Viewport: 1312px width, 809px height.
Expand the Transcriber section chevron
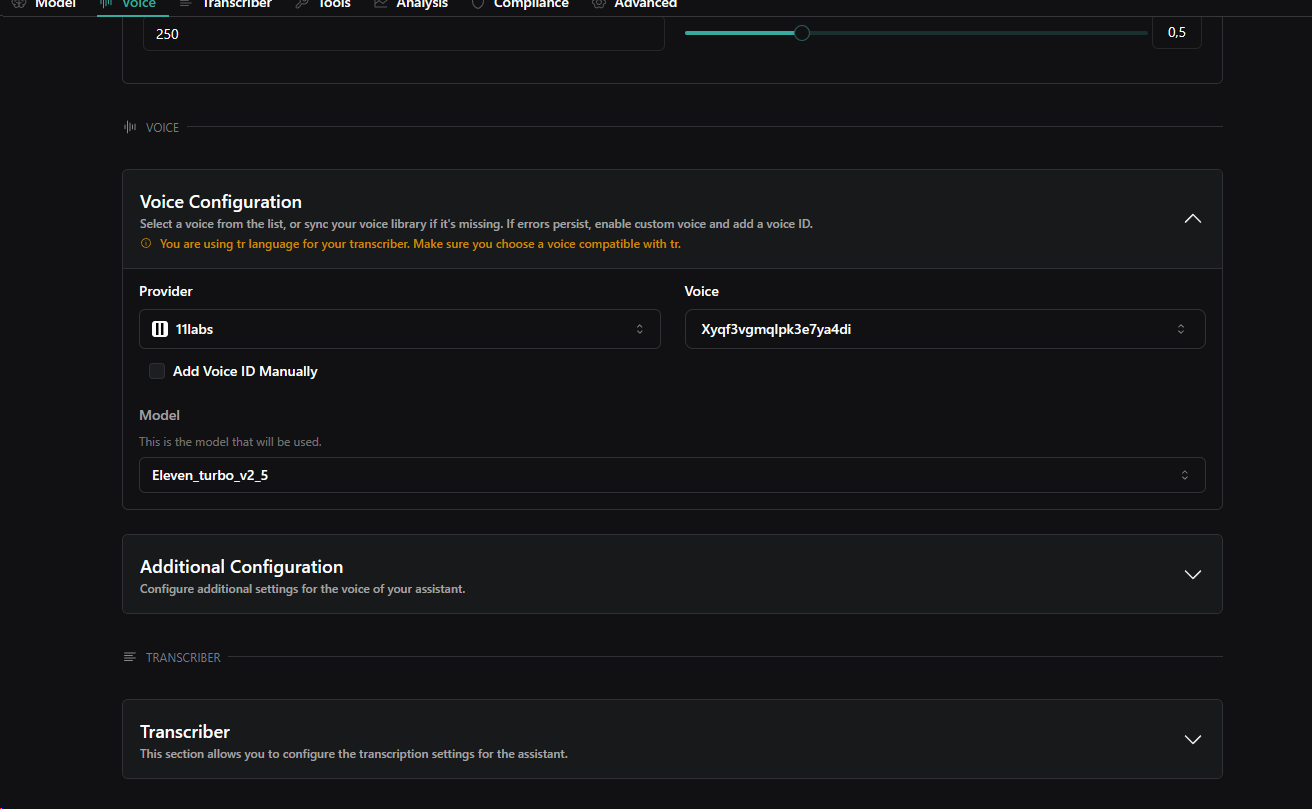click(1192, 739)
